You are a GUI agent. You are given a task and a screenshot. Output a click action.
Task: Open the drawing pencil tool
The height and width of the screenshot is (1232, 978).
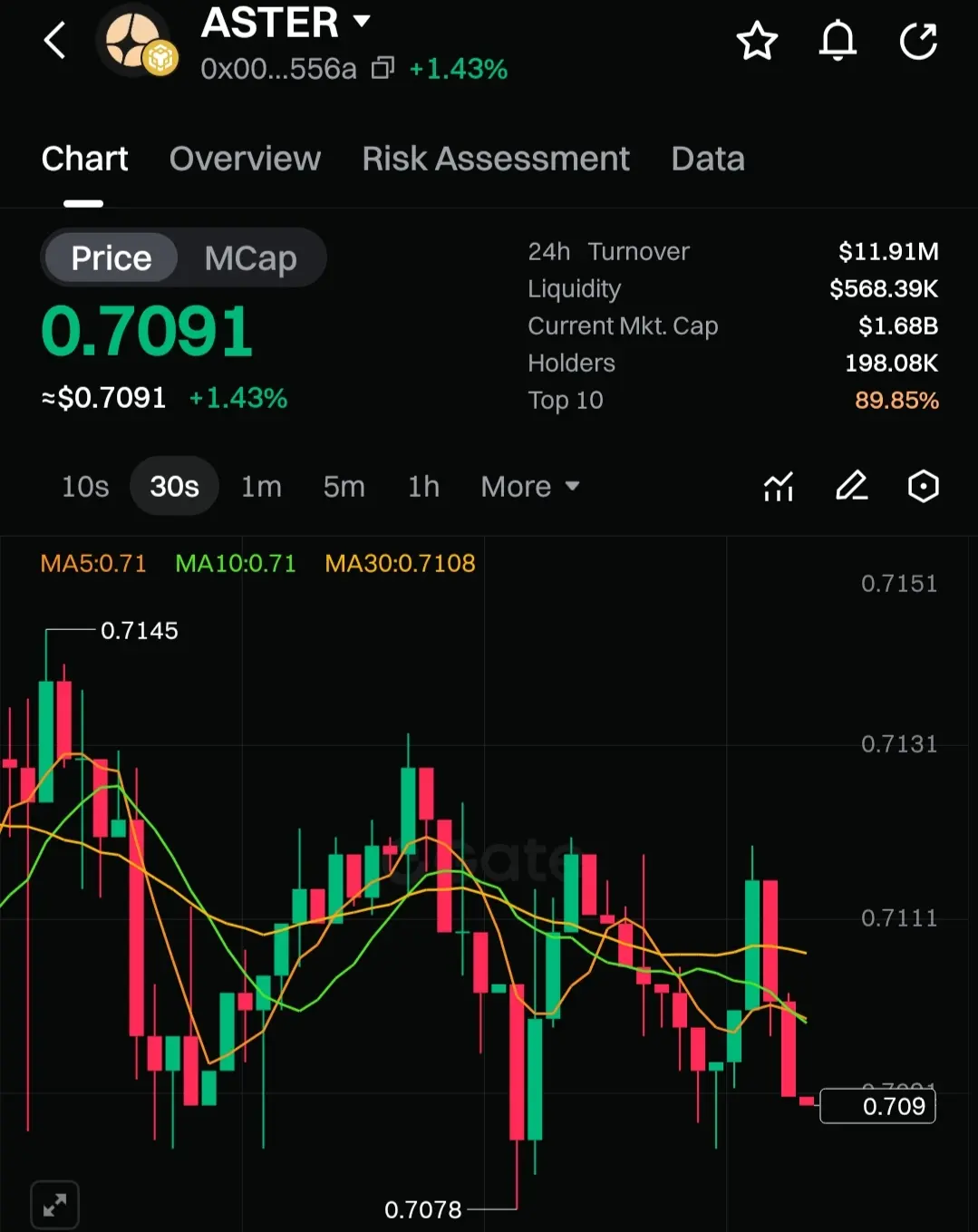(851, 487)
